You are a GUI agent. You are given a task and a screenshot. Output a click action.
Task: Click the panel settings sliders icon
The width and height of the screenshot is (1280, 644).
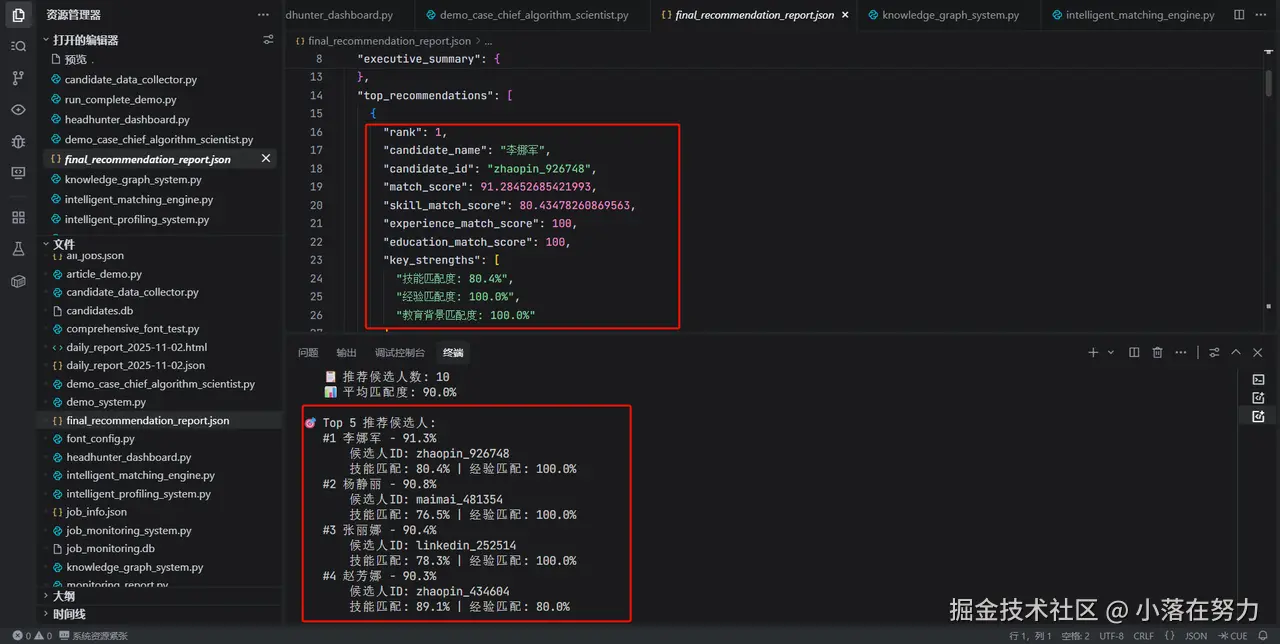[x=1214, y=352]
